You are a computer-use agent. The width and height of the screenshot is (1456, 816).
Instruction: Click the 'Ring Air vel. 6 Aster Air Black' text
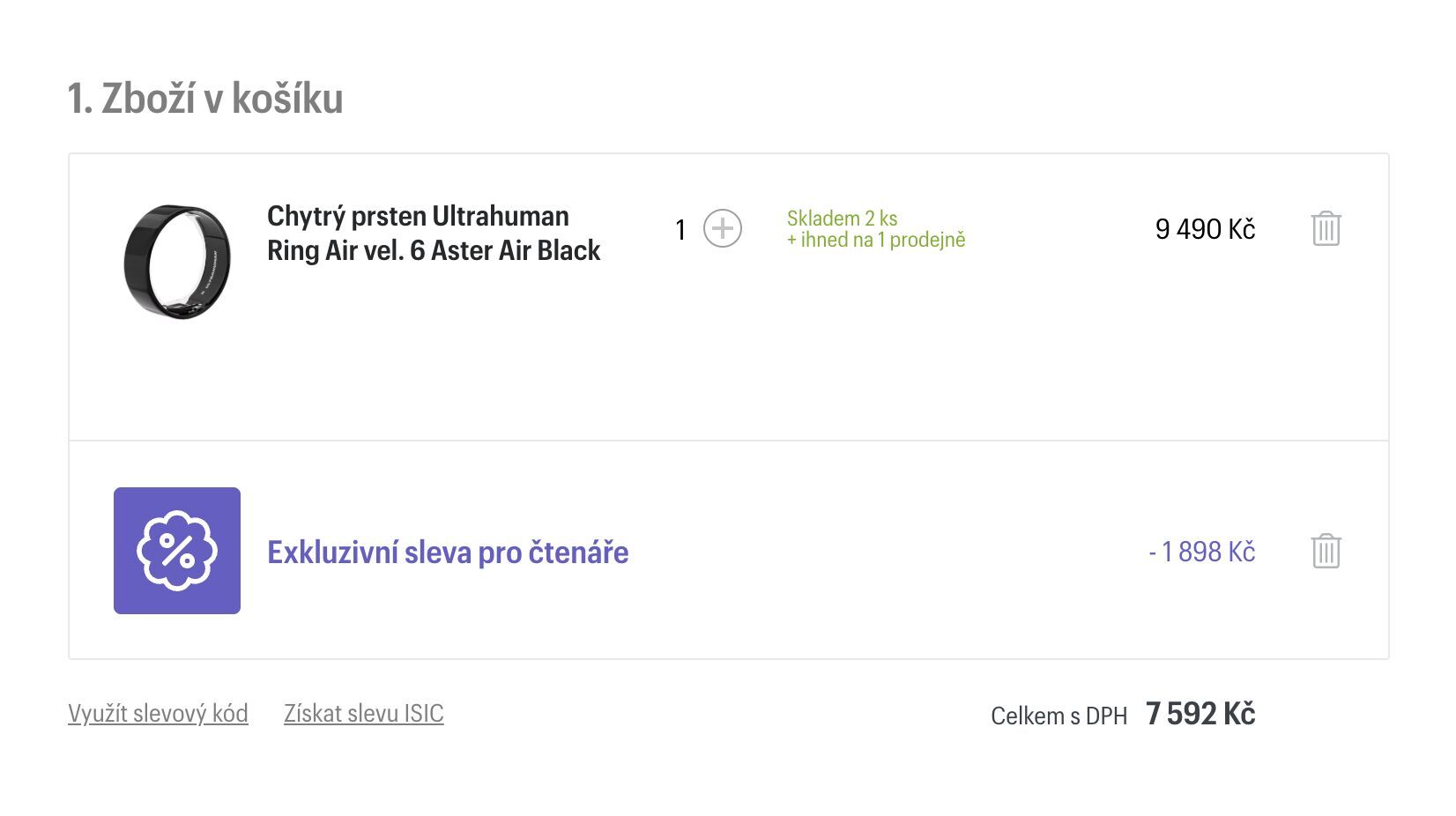pos(434,250)
